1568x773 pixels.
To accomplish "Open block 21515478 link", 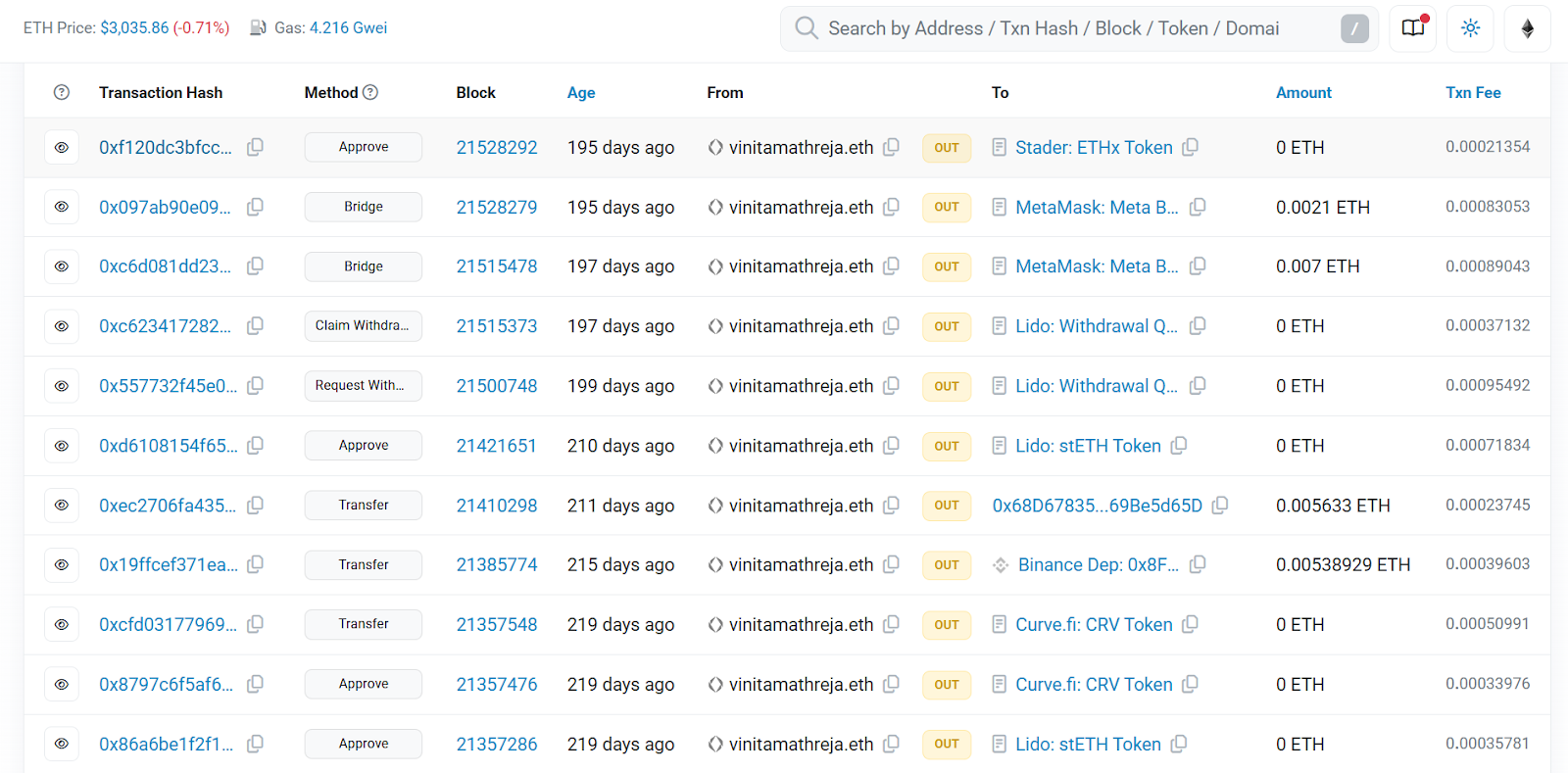I will pos(497,266).
